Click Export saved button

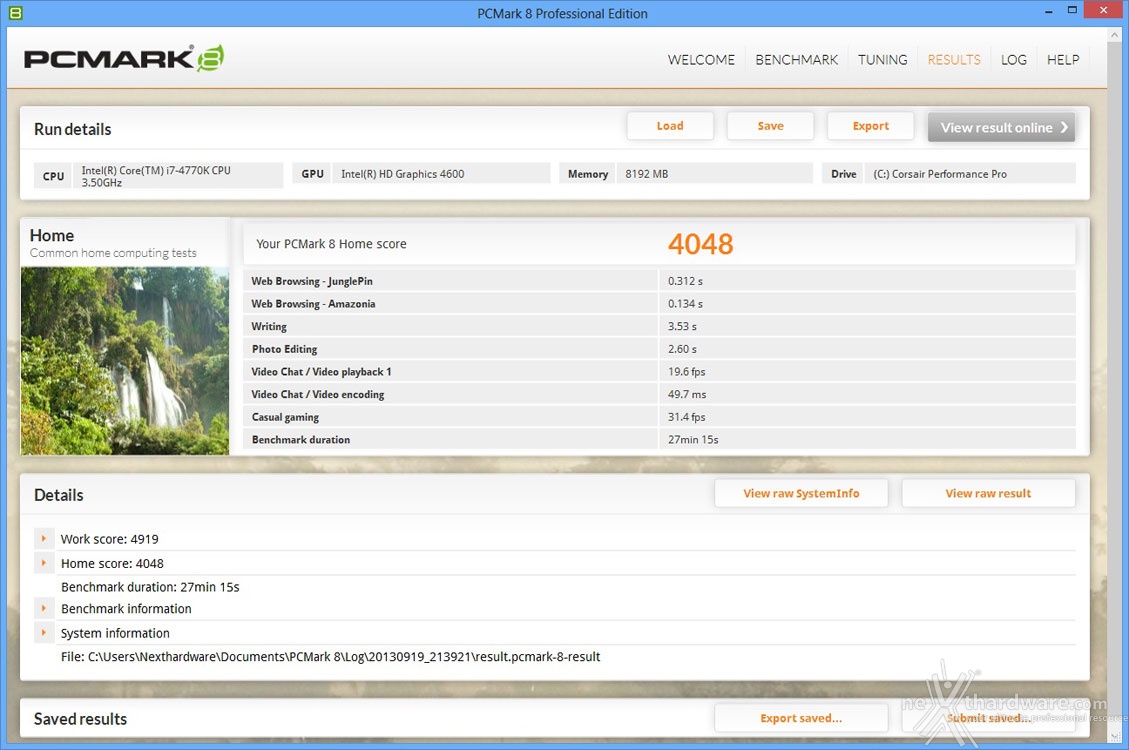click(x=801, y=718)
